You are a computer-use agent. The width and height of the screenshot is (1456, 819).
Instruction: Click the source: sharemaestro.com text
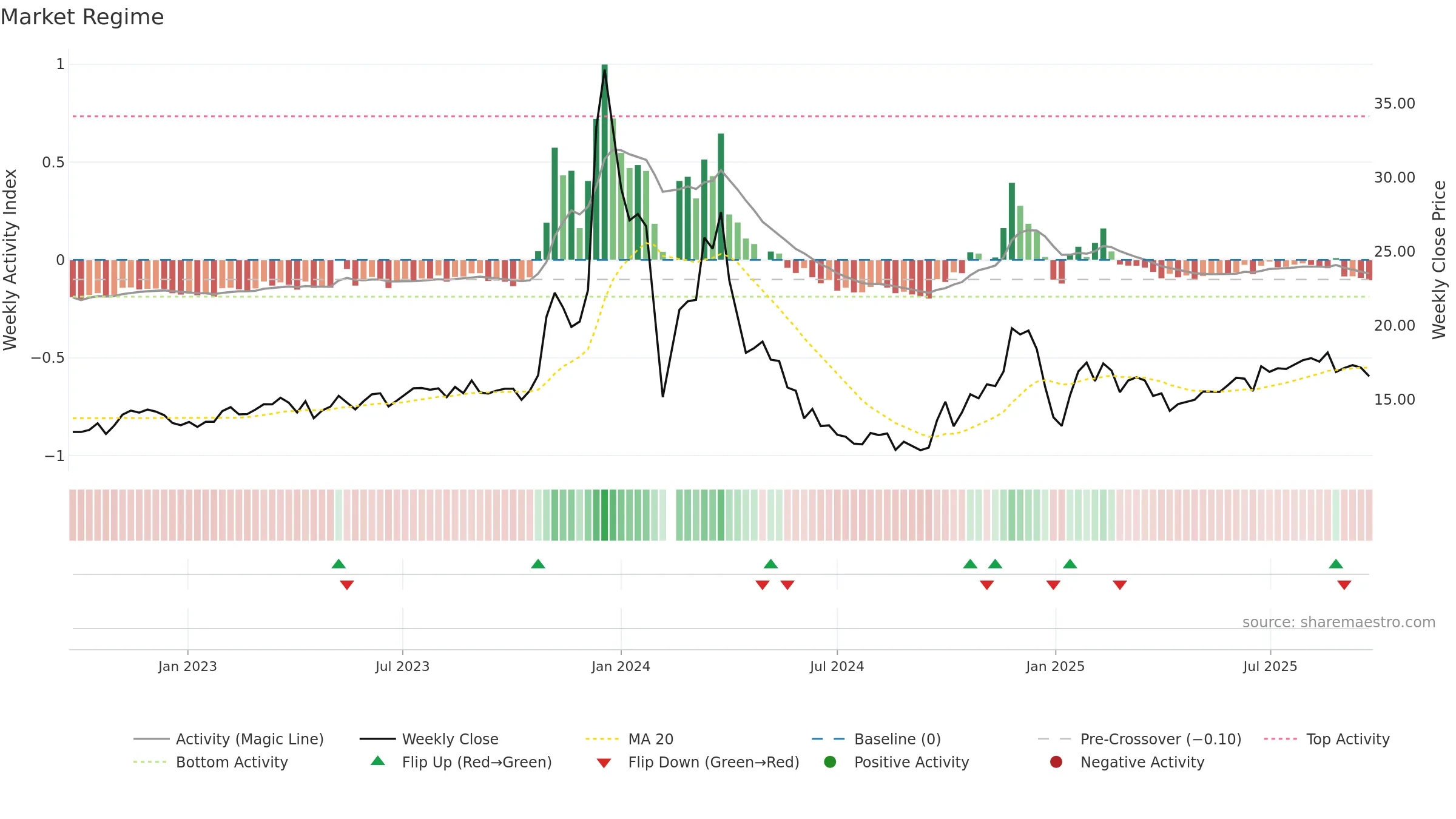click(x=1339, y=622)
